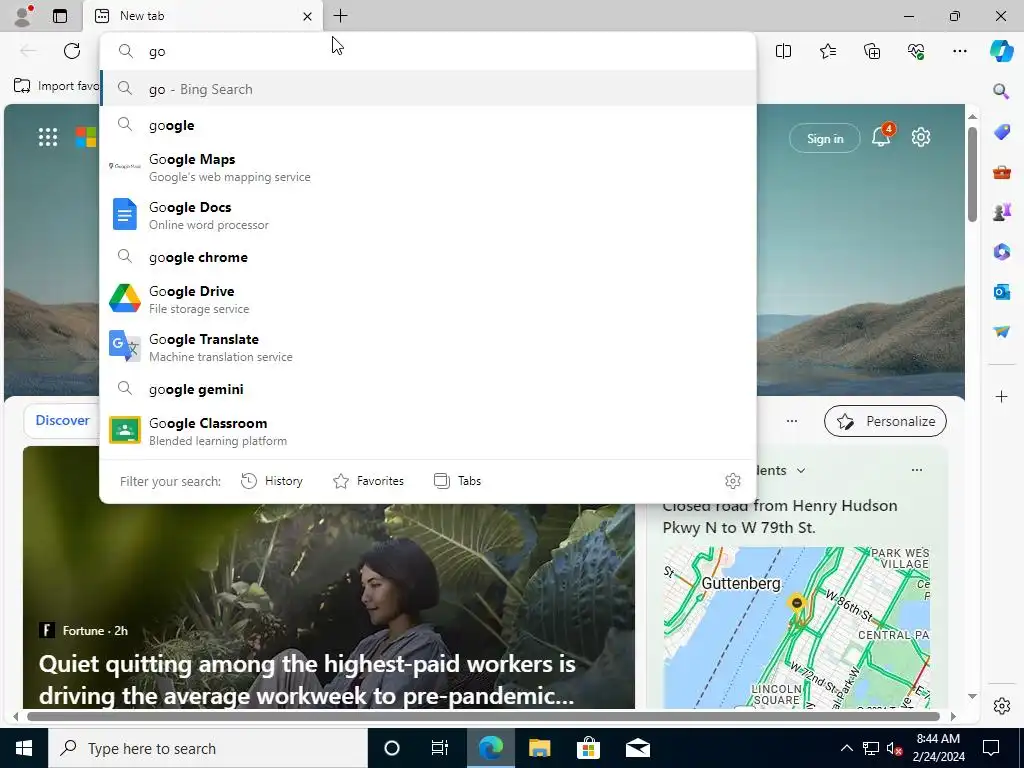Select the Google Classroom suggestion
The width and height of the screenshot is (1024, 768).
click(428, 431)
